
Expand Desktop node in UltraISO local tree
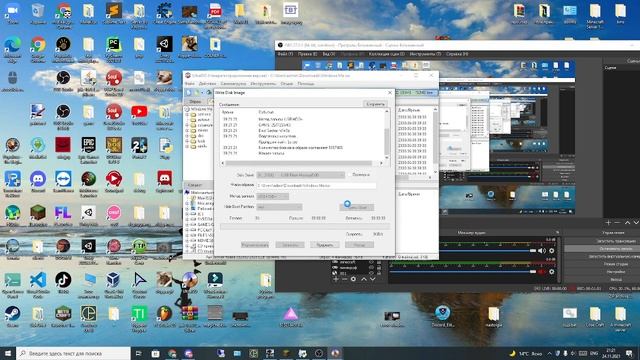pos(187,209)
